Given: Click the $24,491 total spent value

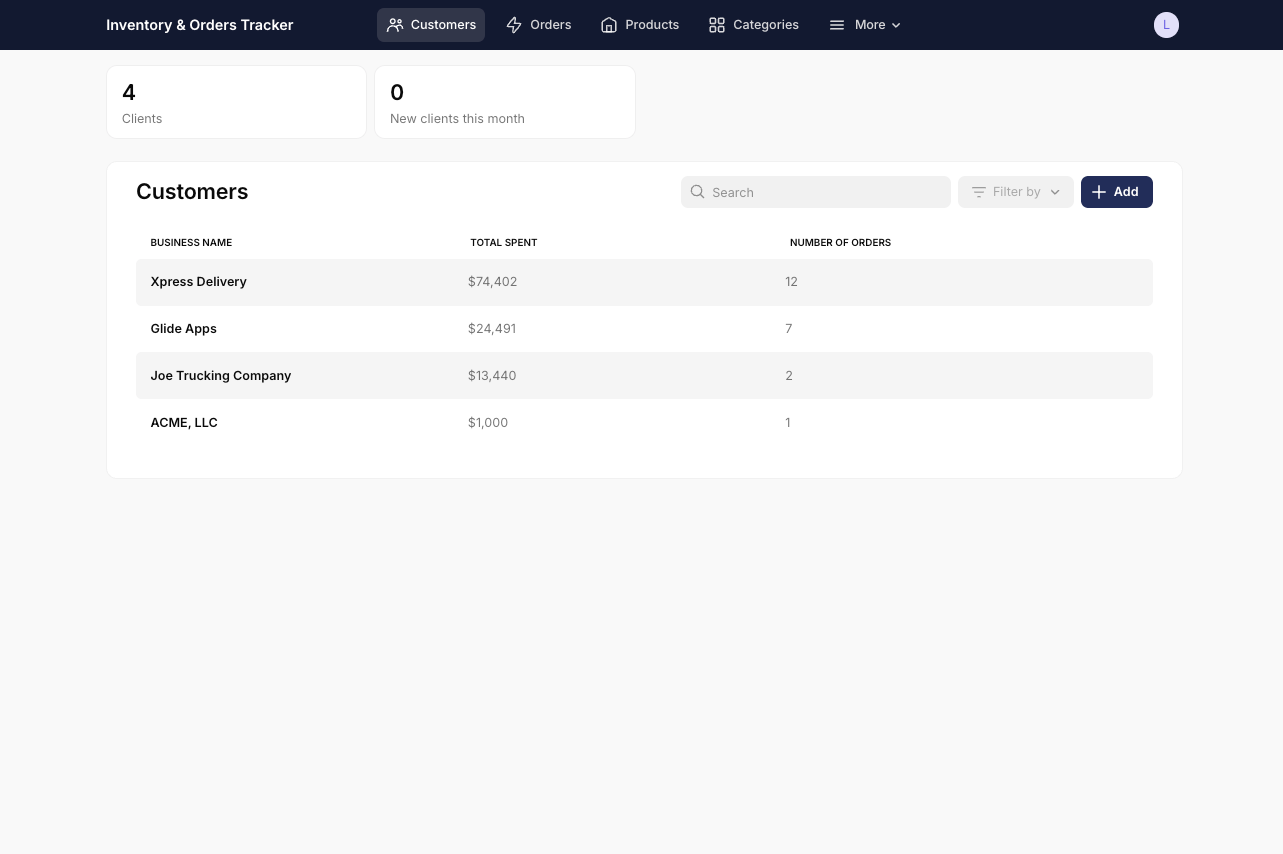Looking at the screenshot, I should [492, 329].
